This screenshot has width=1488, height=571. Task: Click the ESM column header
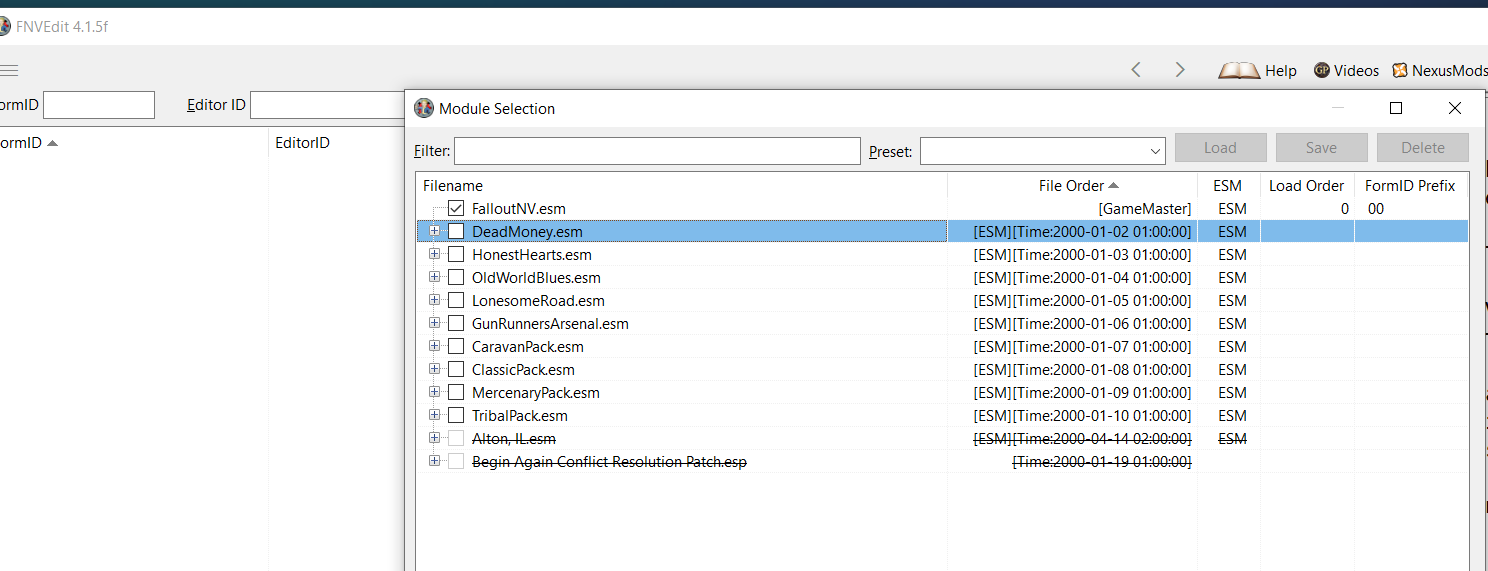point(1227,185)
